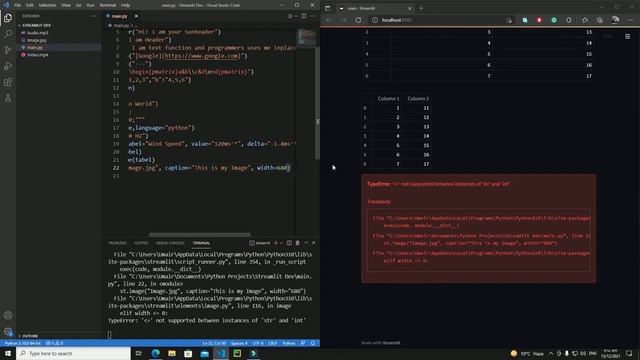Open the Help menu

tap(125, 5)
